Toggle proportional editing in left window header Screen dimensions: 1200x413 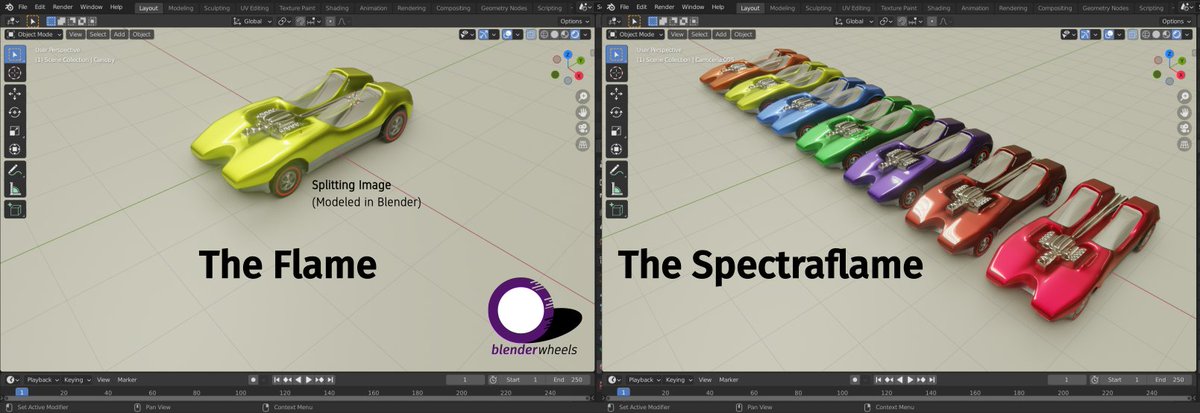click(x=330, y=21)
